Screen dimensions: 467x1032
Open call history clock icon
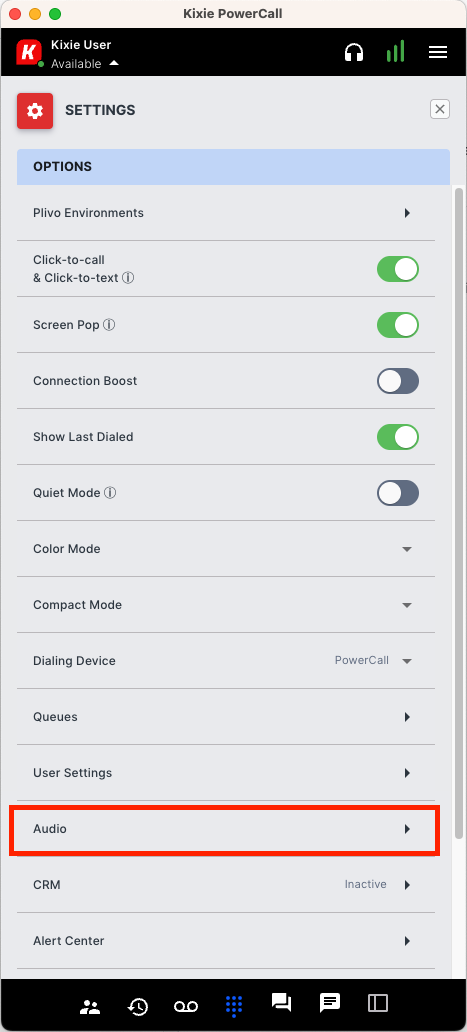137,1006
